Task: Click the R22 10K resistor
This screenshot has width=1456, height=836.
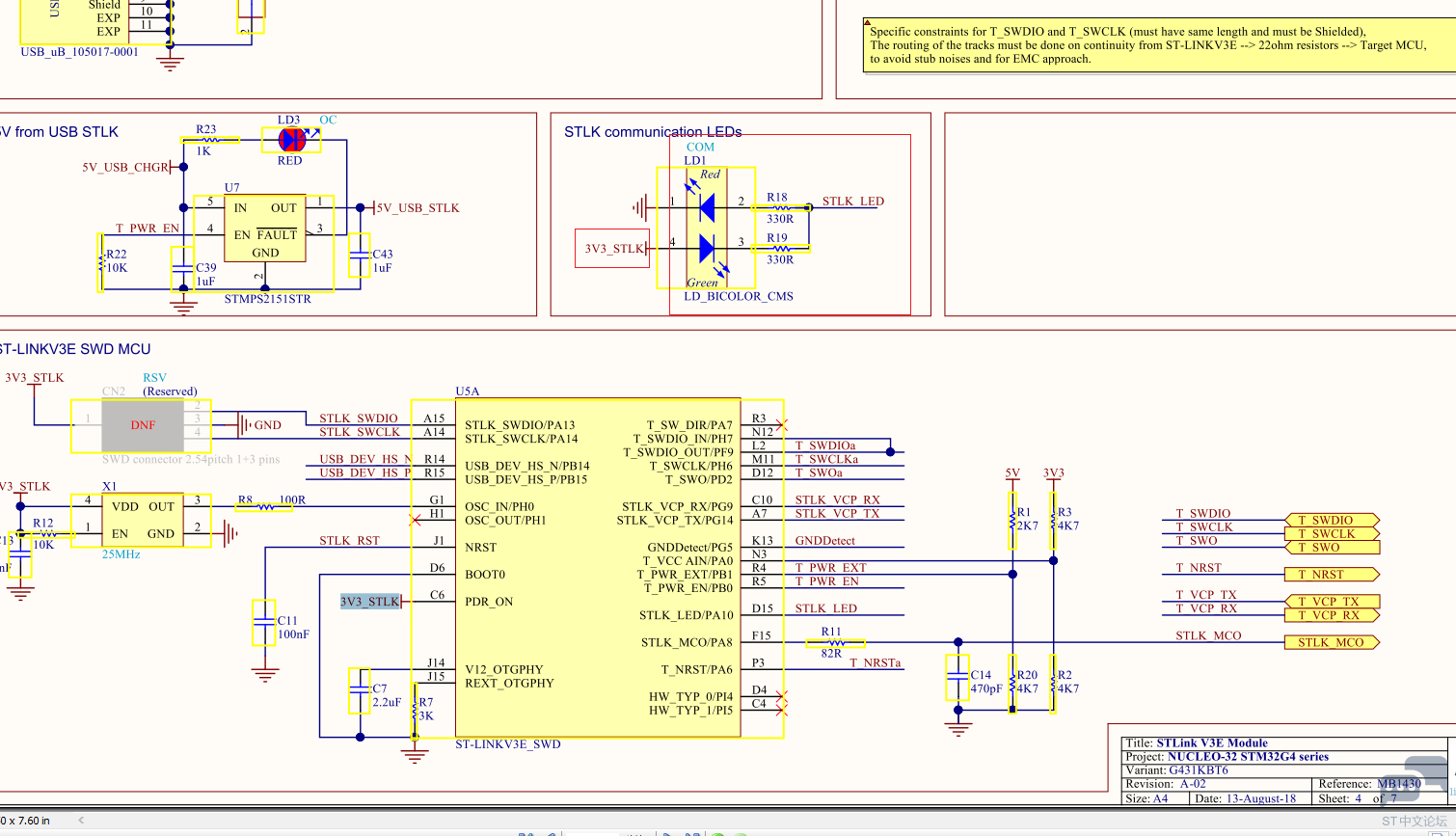Action: [x=100, y=262]
